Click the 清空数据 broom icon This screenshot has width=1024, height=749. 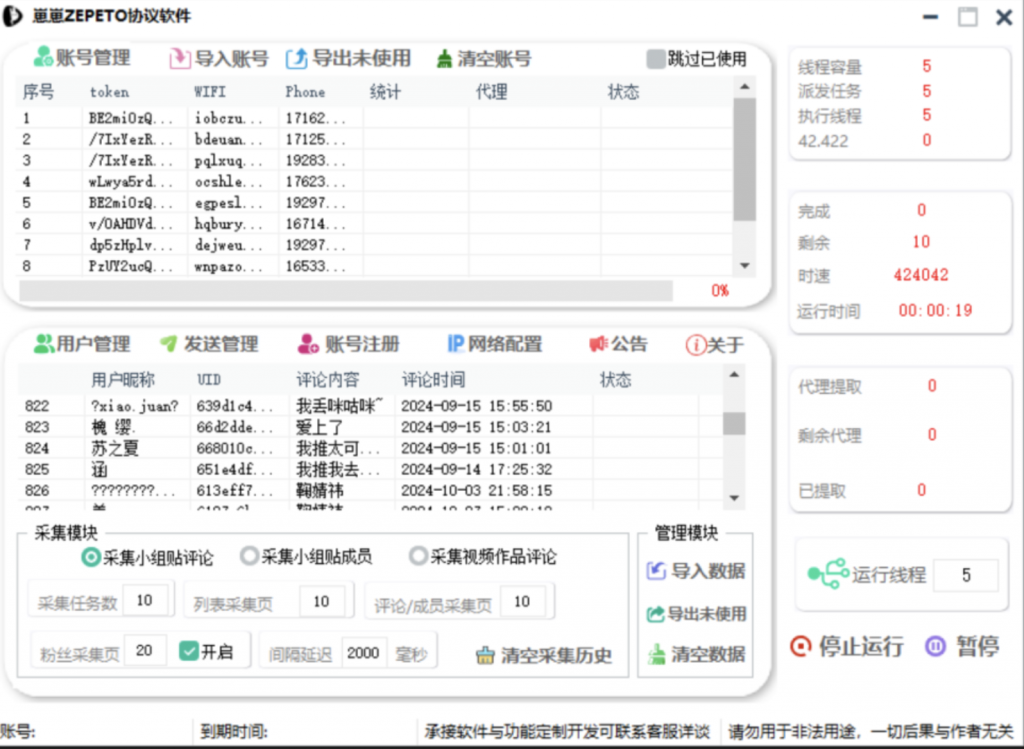(656, 654)
